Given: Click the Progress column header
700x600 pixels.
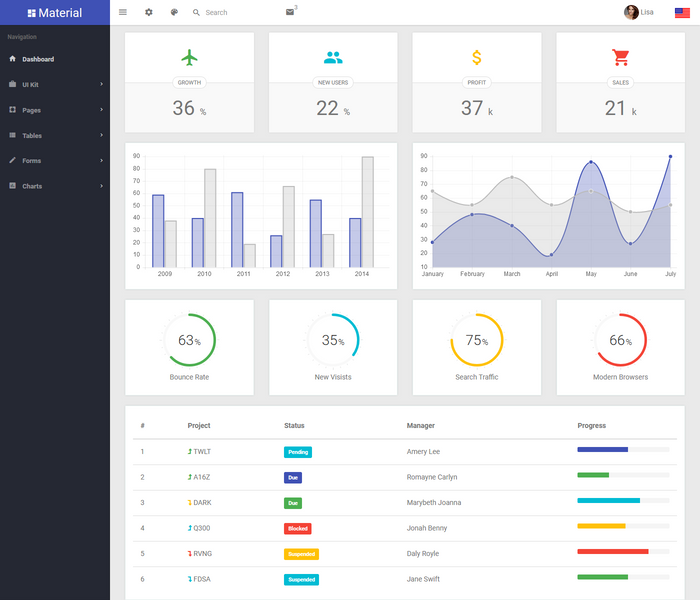Looking at the screenshot, I should 592,425.
